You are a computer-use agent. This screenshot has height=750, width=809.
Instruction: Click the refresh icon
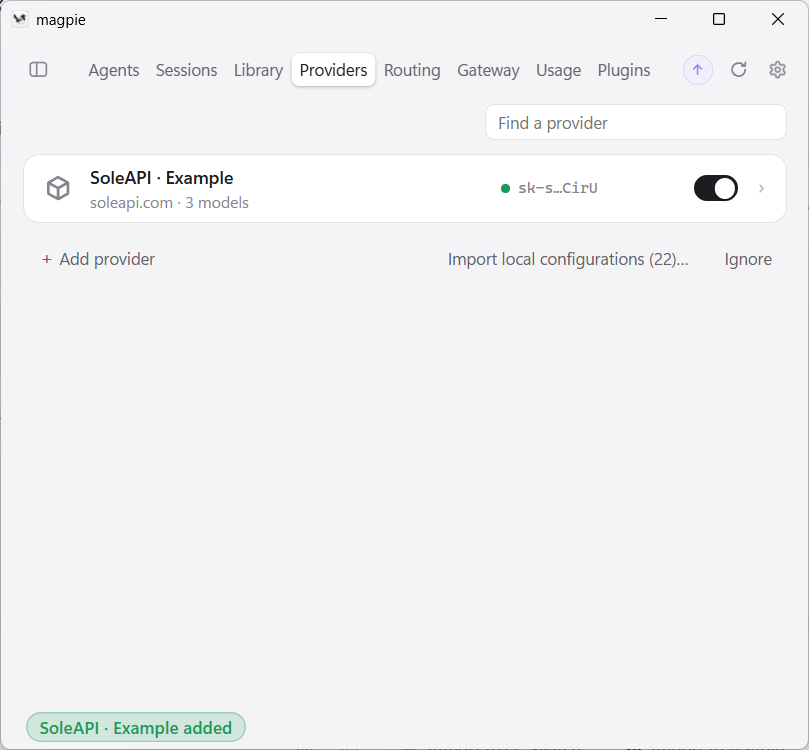[738, 70]
